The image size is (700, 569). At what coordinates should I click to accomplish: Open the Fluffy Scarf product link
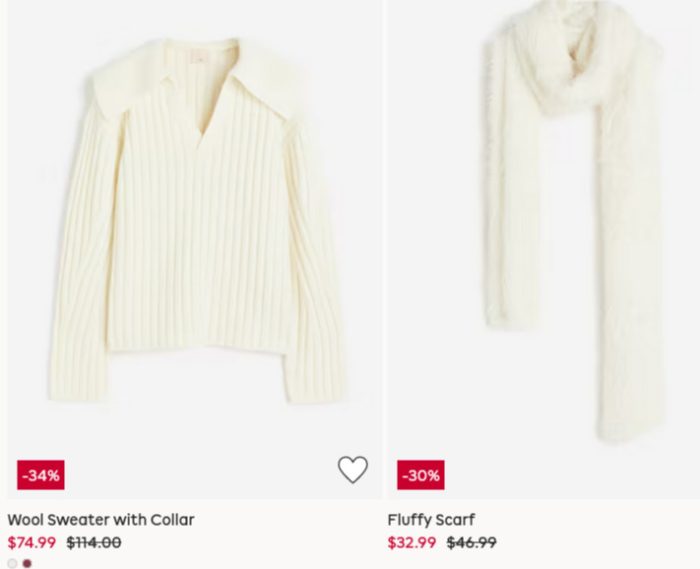(x=431, y=520)
